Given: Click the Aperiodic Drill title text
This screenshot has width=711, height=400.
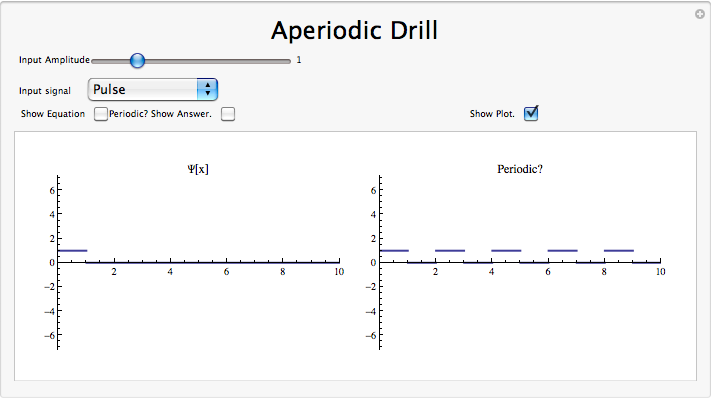Looking at the screenshot, I should pyautogui.click(x=355, y=30).
